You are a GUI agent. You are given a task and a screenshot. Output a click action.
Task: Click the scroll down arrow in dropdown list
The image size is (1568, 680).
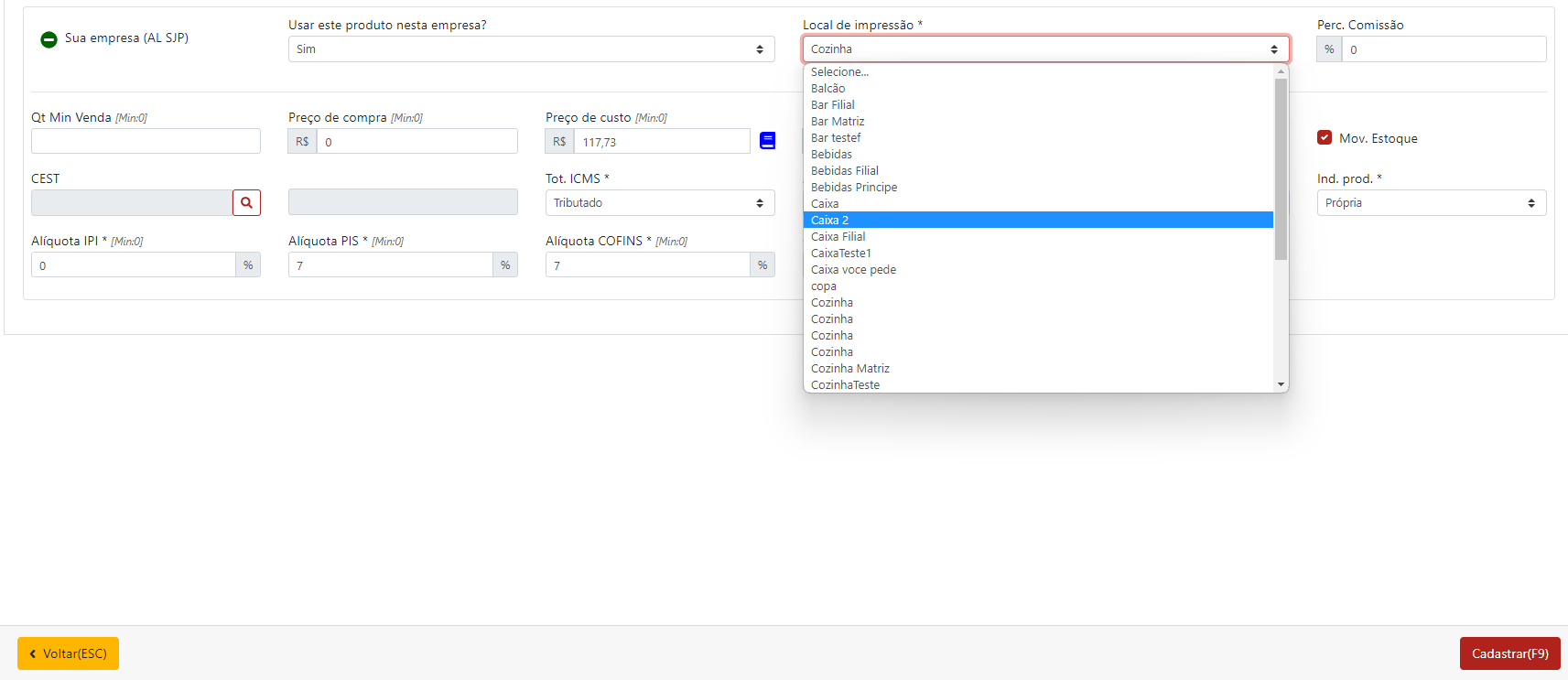click(1281, 384)
